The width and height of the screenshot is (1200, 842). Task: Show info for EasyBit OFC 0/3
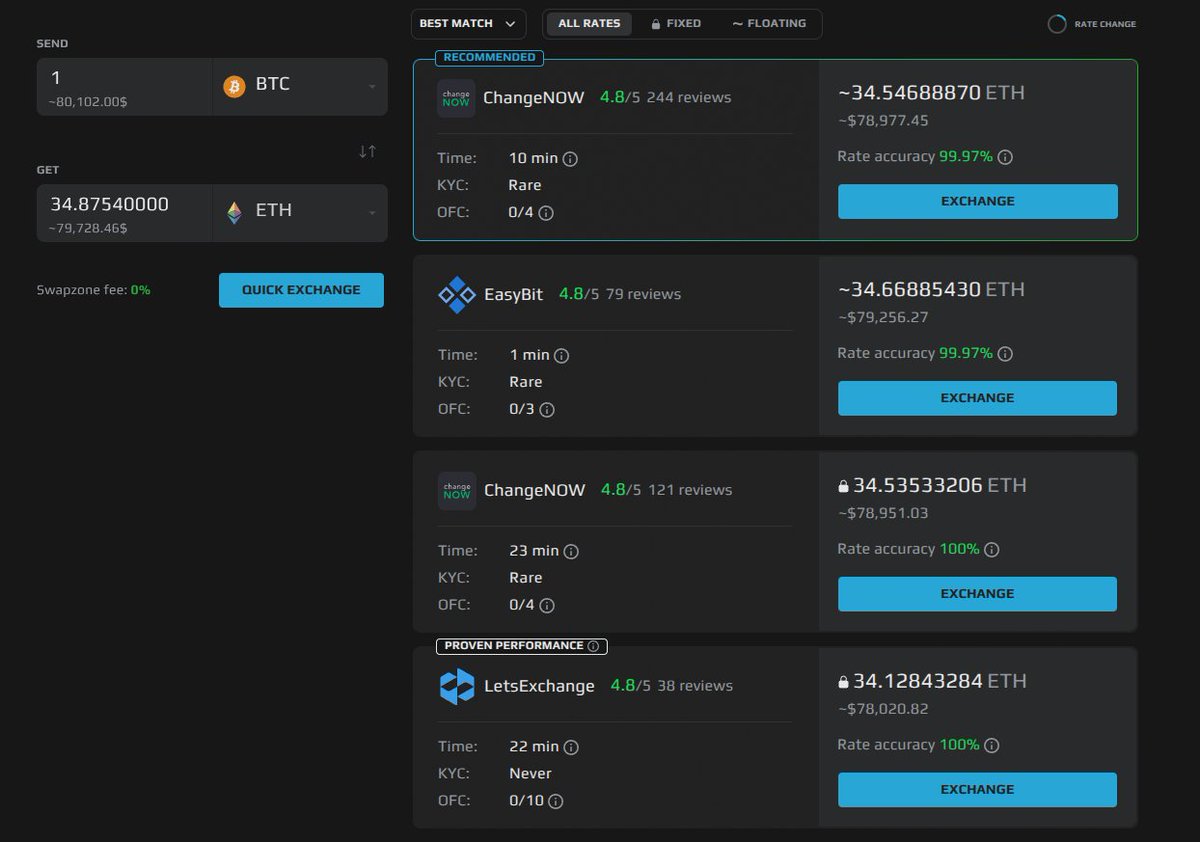point(546,409)
